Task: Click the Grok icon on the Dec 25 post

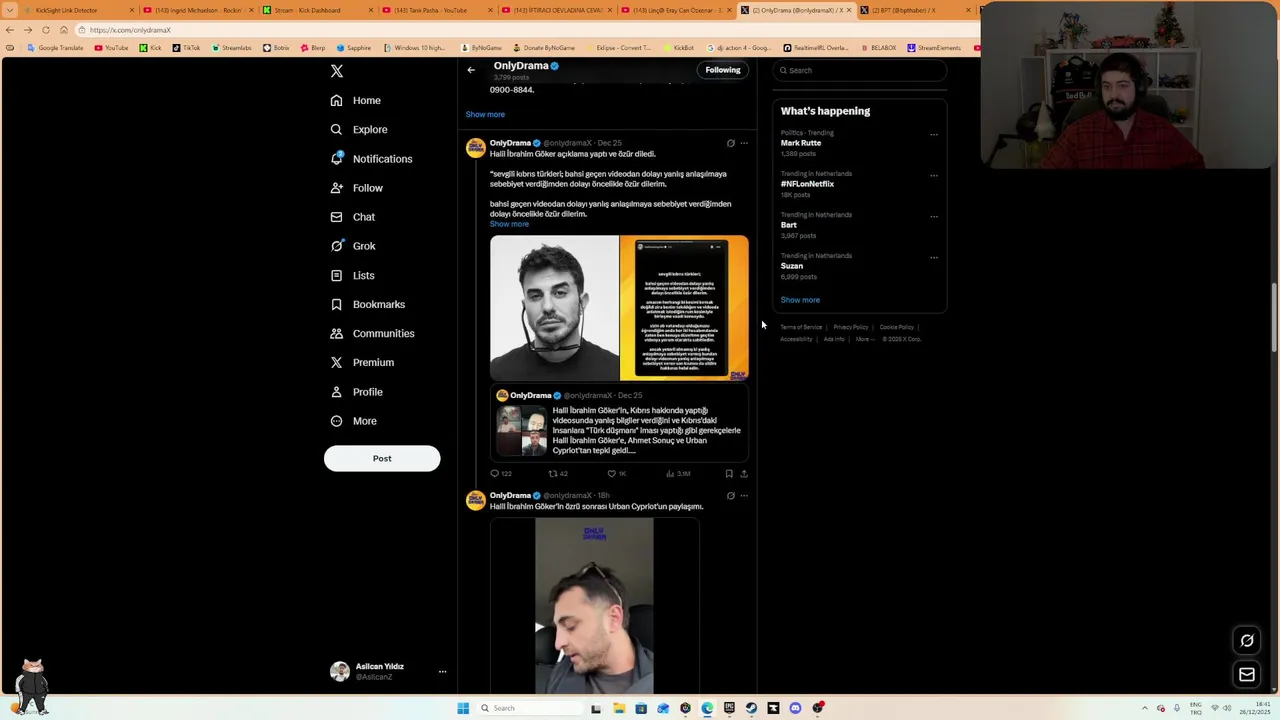Action: click(x=730, y=143)
